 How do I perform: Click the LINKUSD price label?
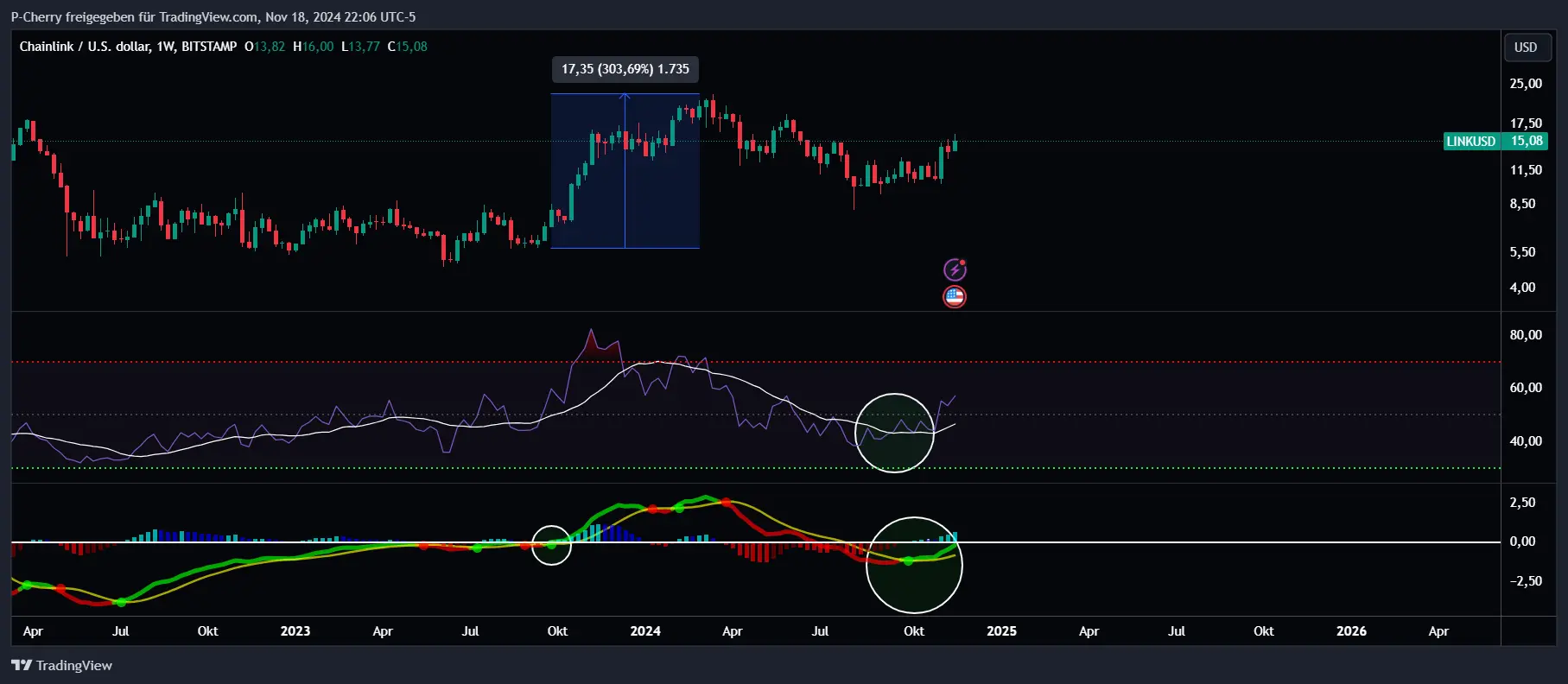point(1470,141)
